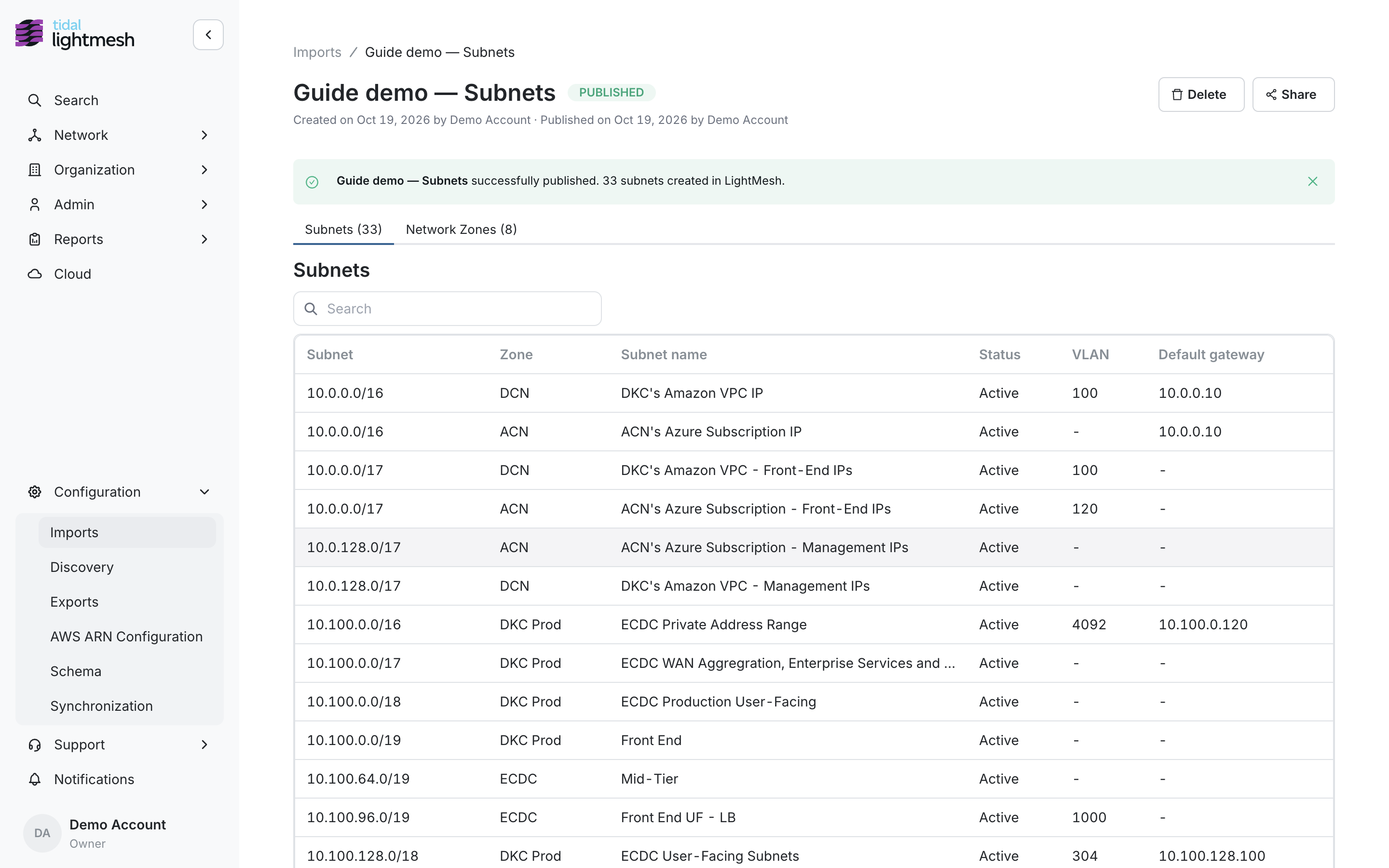The image size is (1389, 868).
Task: Click the VLAN column header
Action: [x=1090, y=355]
